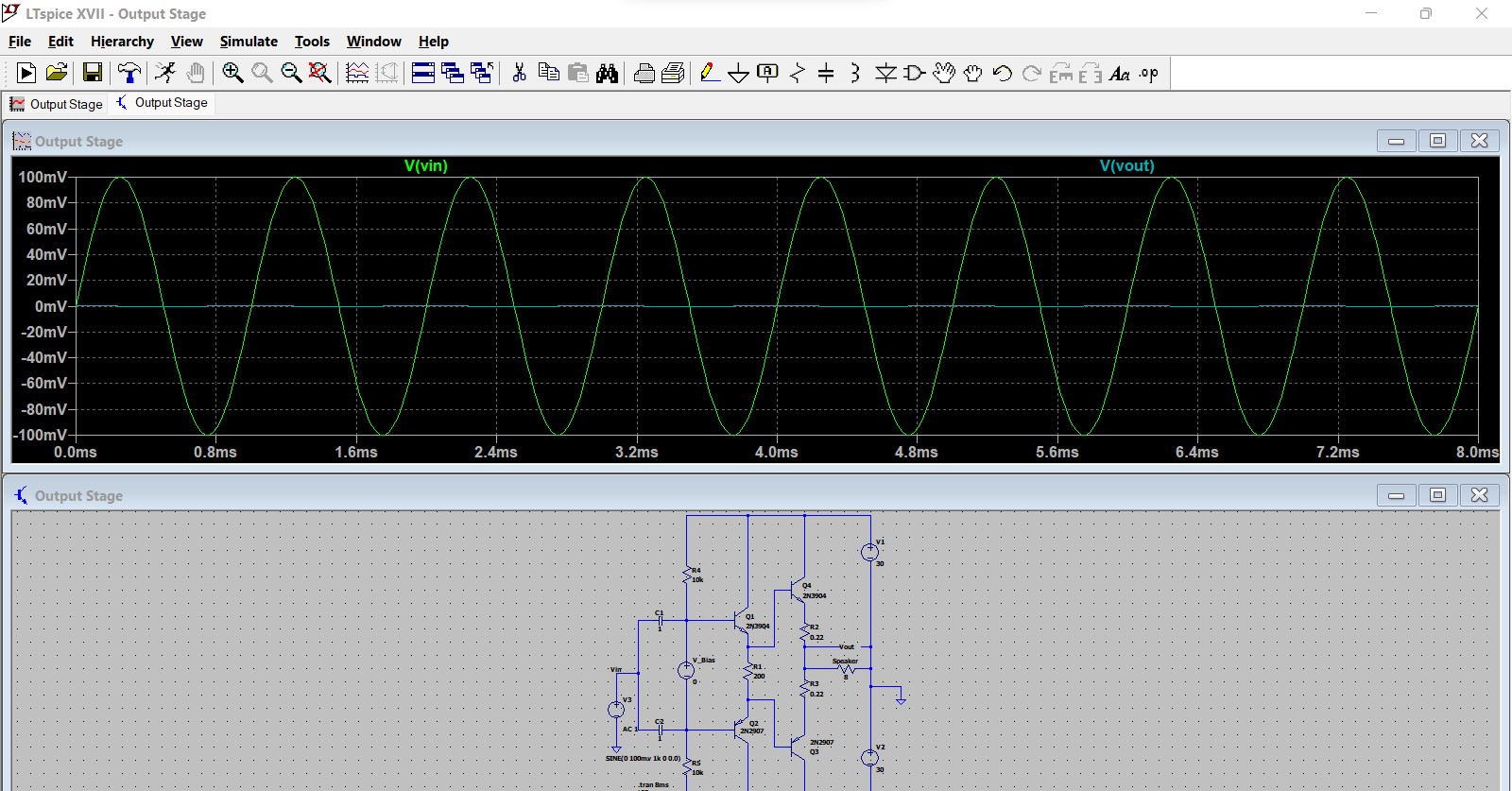
Task: Click the Print Setup icon
Action: point(674,73)
